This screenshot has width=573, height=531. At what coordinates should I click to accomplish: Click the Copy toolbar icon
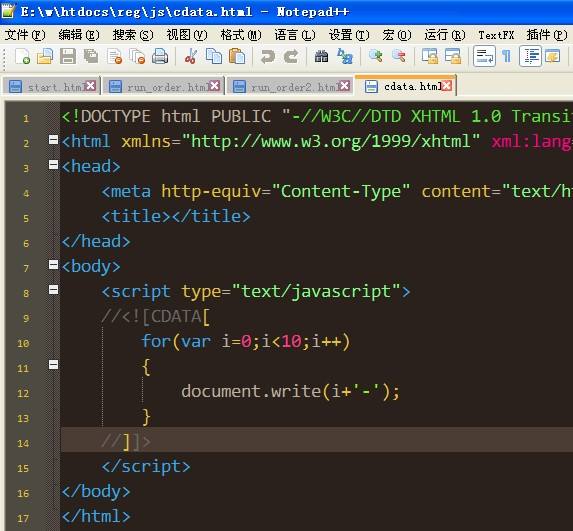[x=214, y=57]
